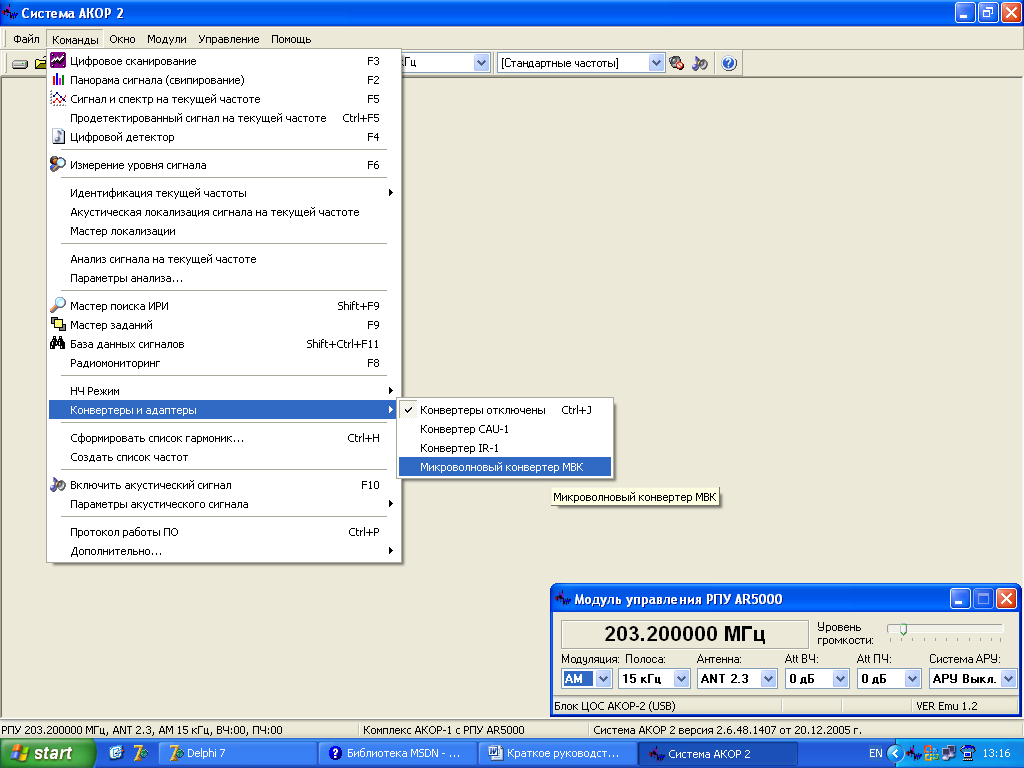Select checked Конвертеры отключены option
The image size is (1024, 768).
(x=505, y=410)
